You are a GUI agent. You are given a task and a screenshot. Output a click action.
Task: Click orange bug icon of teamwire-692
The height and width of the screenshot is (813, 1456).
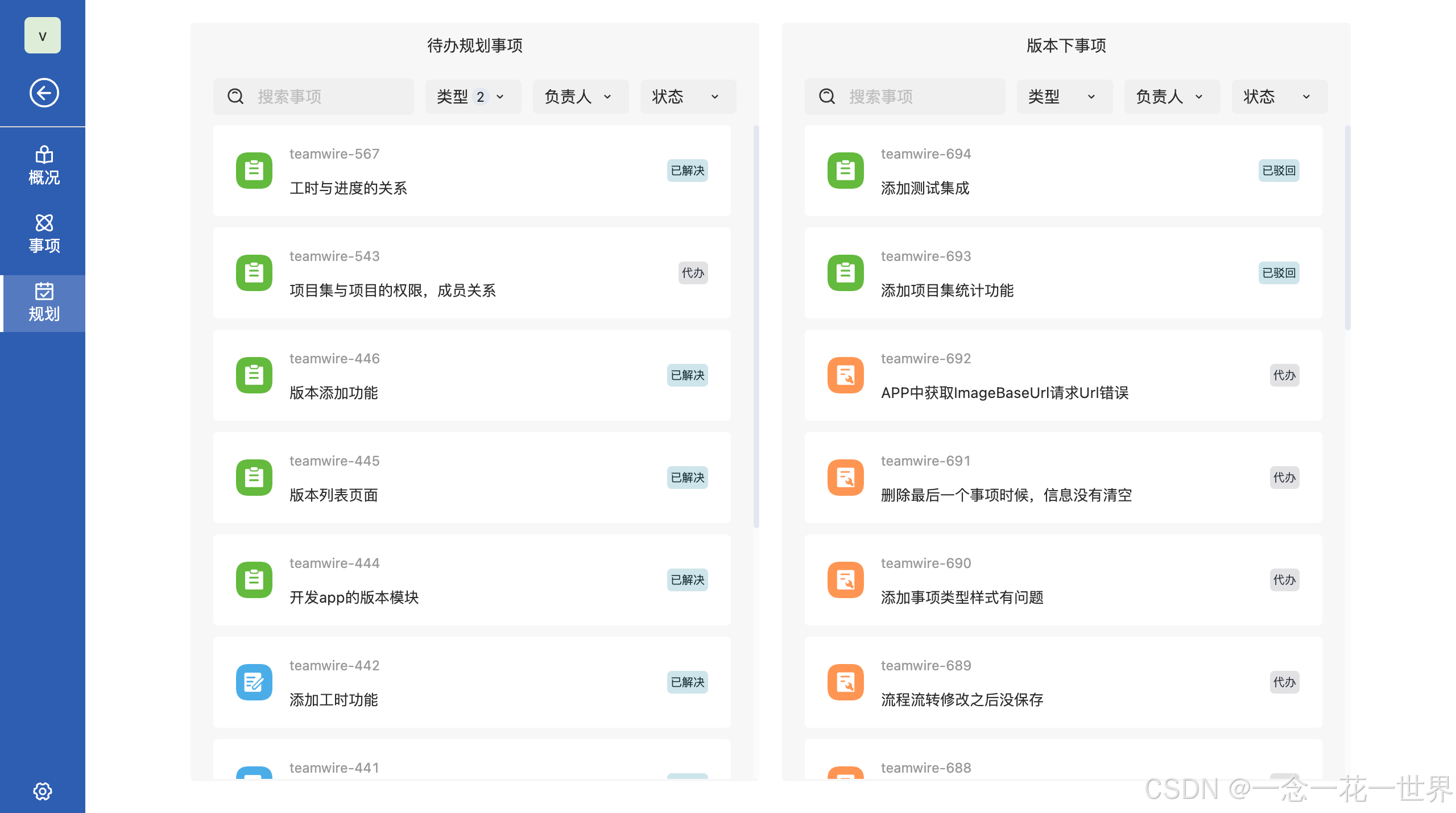click(x=846, y=375)
